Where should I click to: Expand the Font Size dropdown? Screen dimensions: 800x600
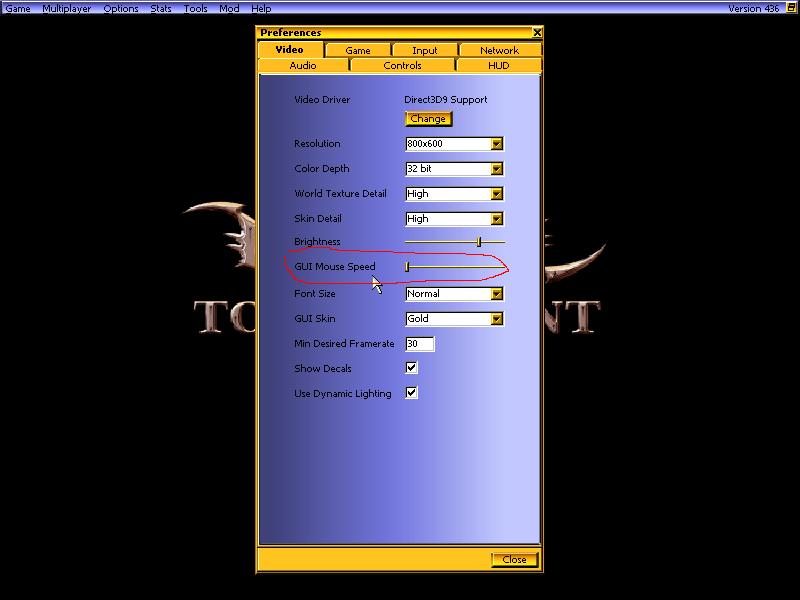(x=496, y=294)
